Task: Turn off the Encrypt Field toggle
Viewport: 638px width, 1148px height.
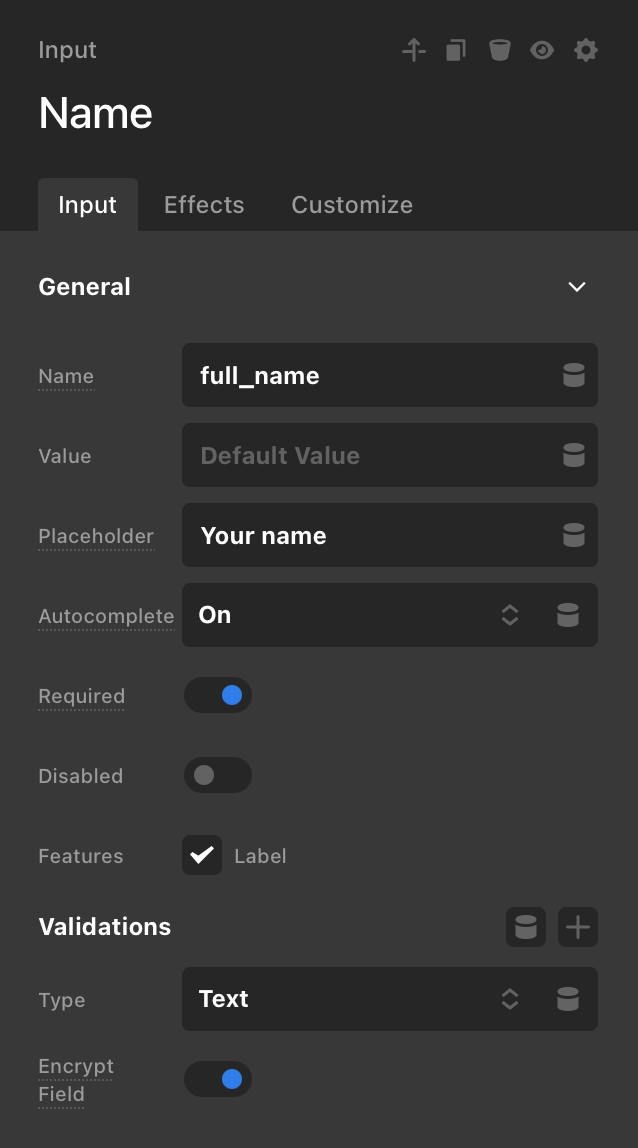Action: pyautogui.click(x=218, y=1079)
